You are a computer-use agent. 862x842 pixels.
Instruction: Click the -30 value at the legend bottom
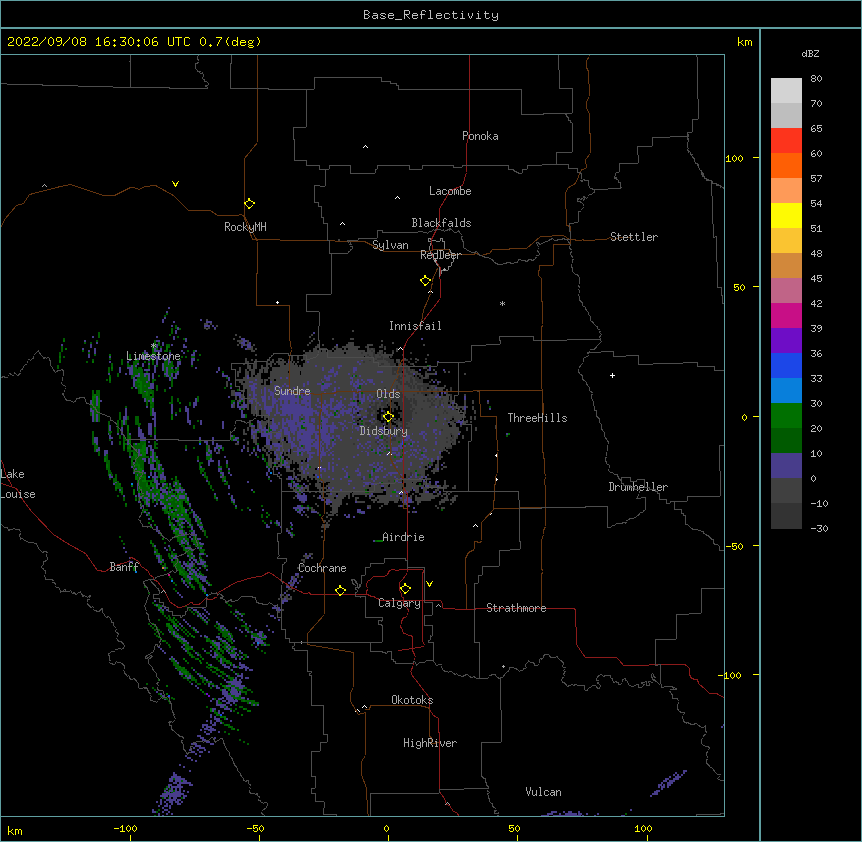coord(819,528)
